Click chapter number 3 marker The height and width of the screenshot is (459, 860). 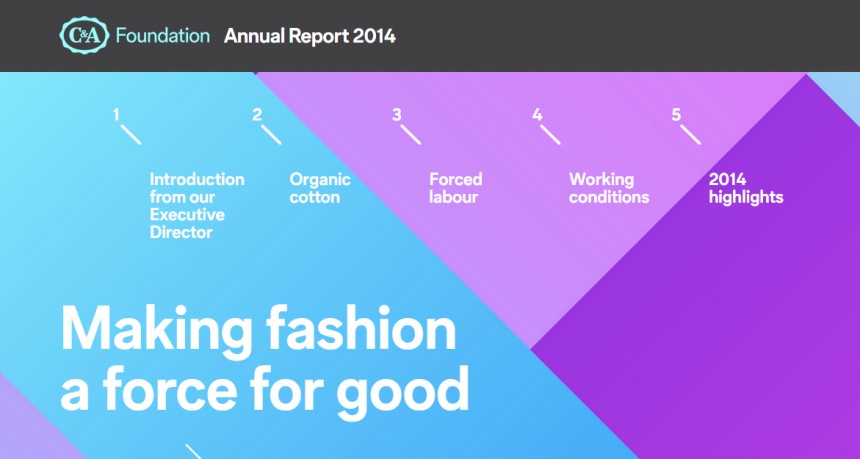[397, 115]
